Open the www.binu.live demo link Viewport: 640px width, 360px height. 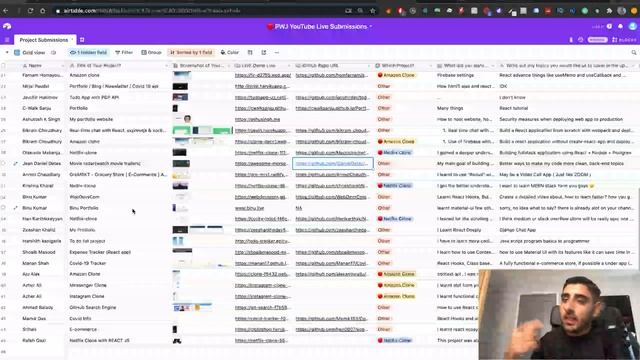[x=249, y=208]
